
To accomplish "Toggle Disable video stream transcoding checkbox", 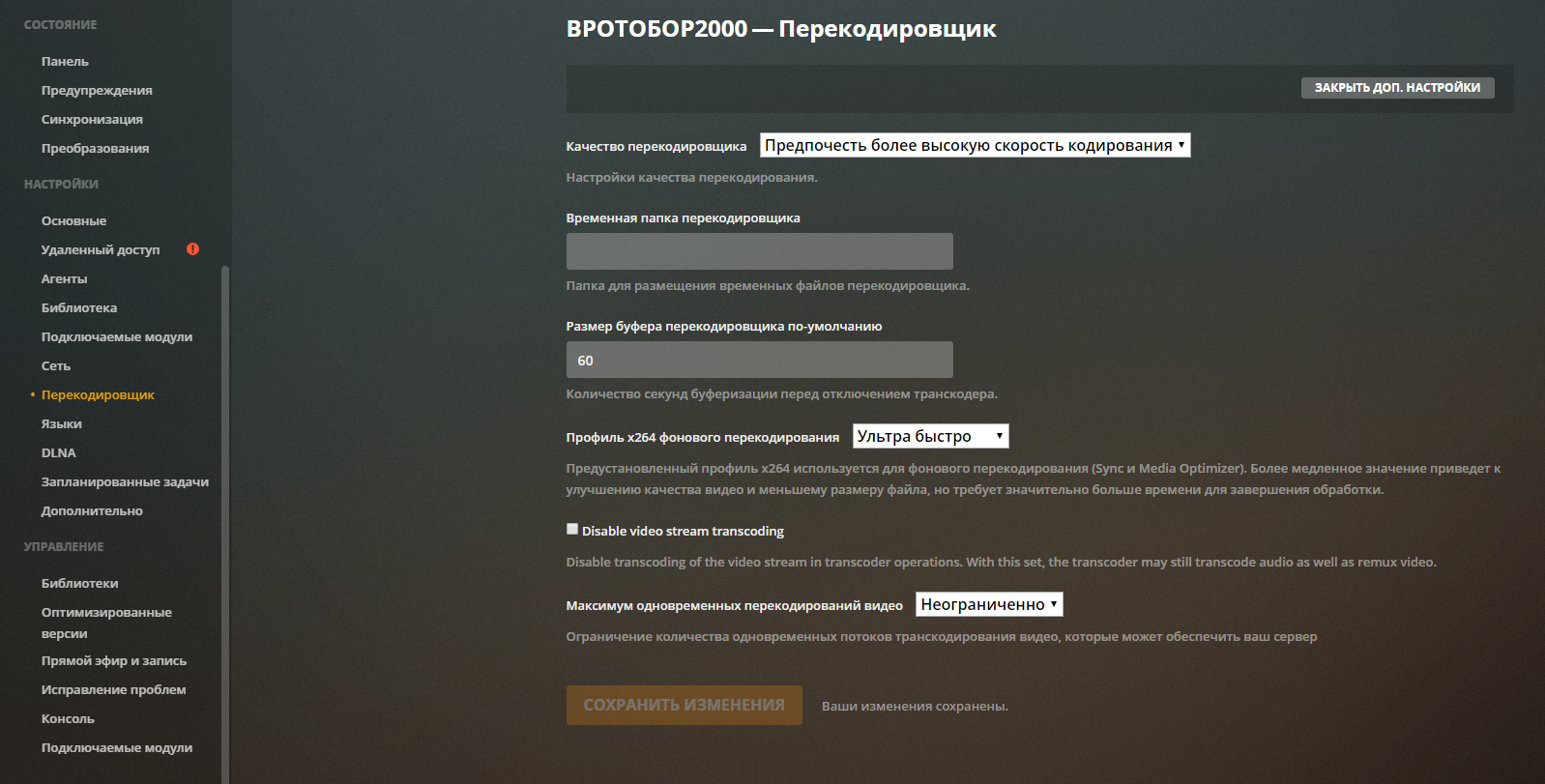I will tap(572, 530).
